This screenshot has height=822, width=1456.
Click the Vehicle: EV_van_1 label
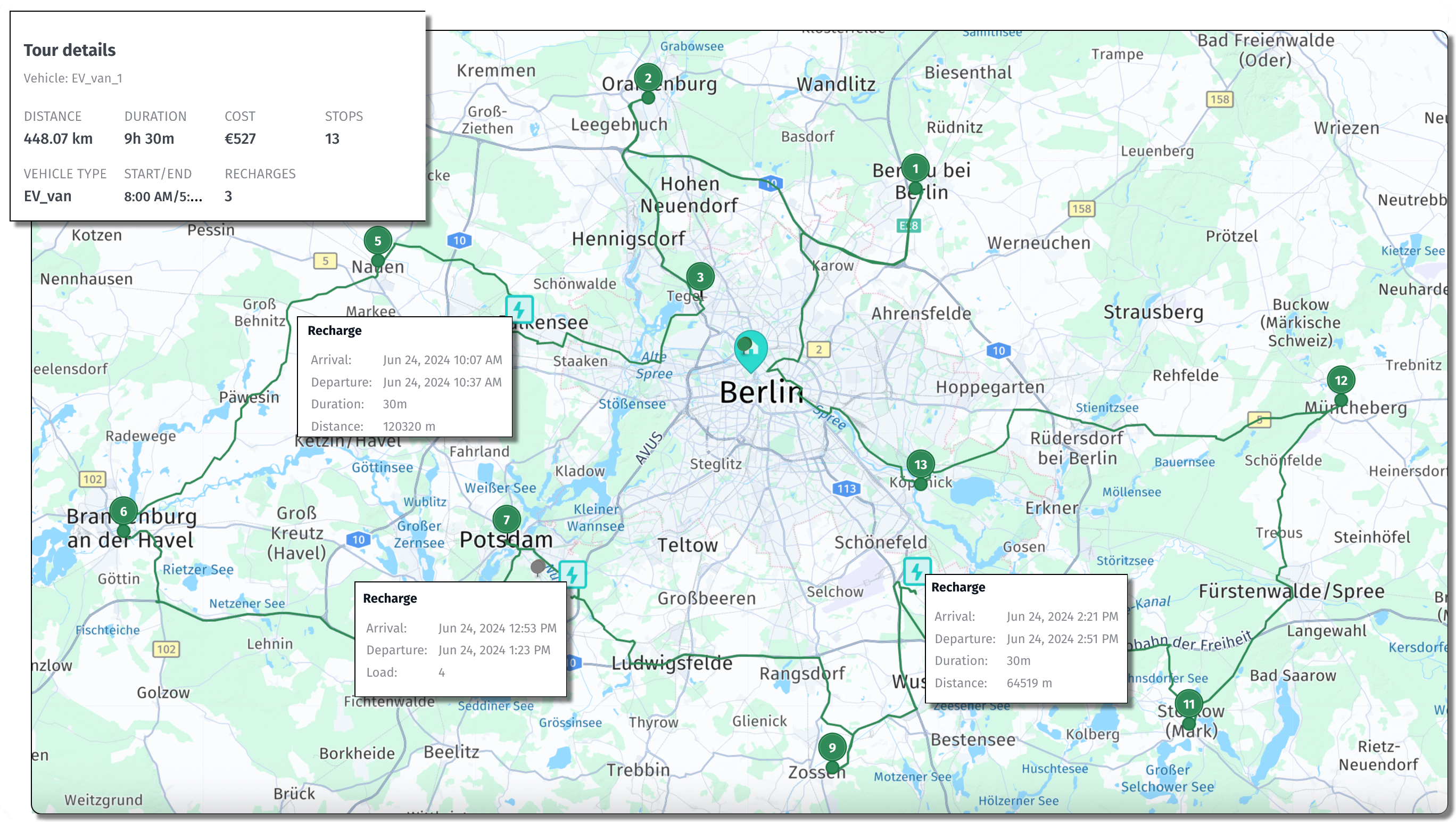tap(73, 78)
